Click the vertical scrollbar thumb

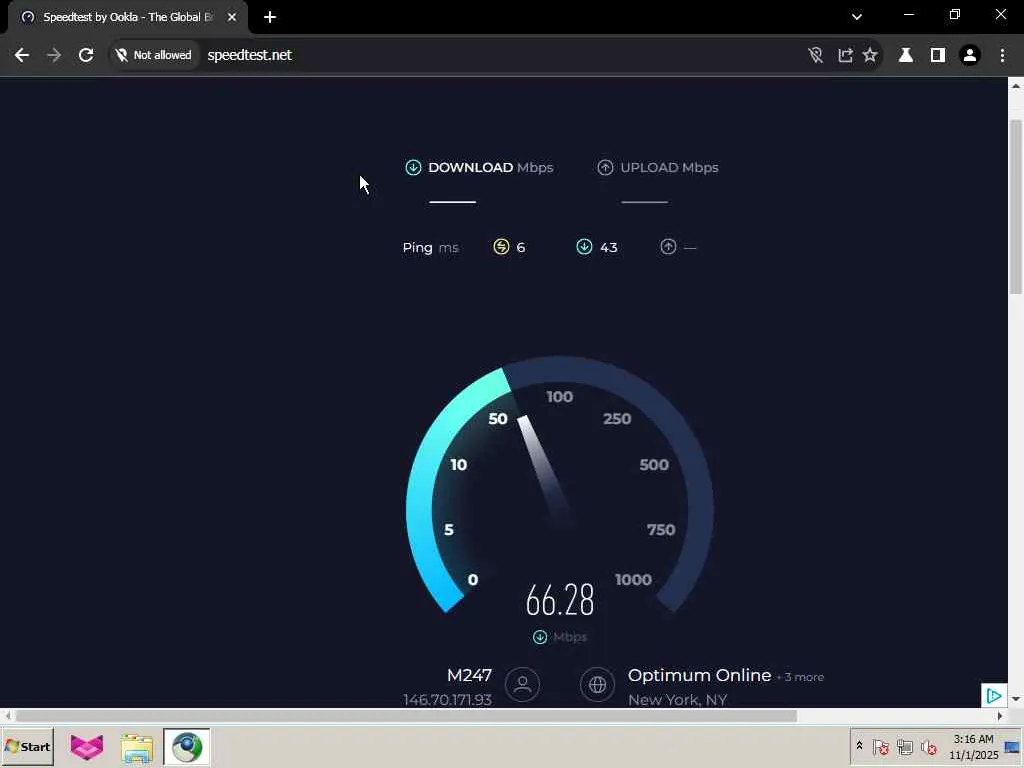click(x=1016, y=207)
